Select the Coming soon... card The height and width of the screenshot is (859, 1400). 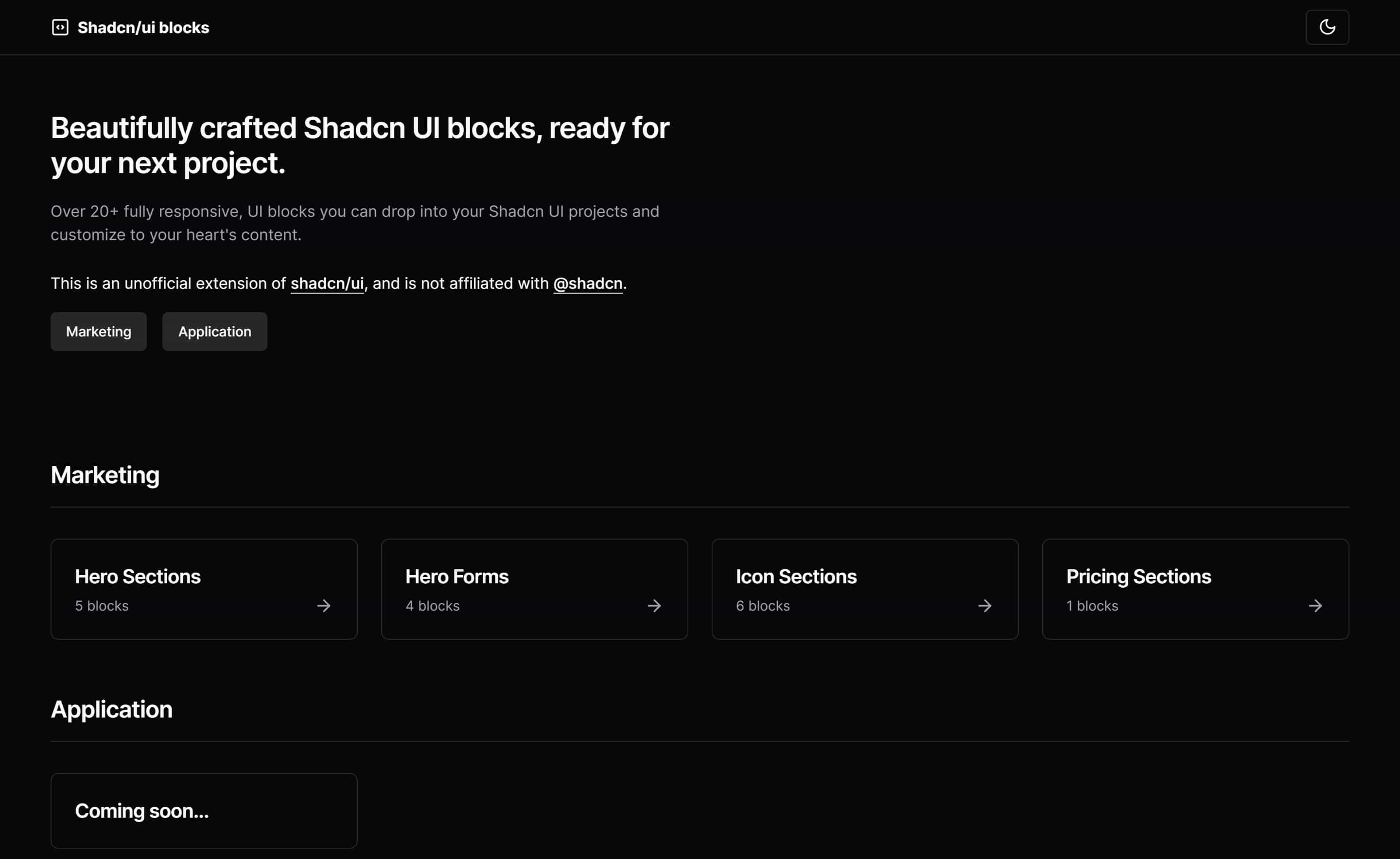pyautogui.click(x=204, y=811)
